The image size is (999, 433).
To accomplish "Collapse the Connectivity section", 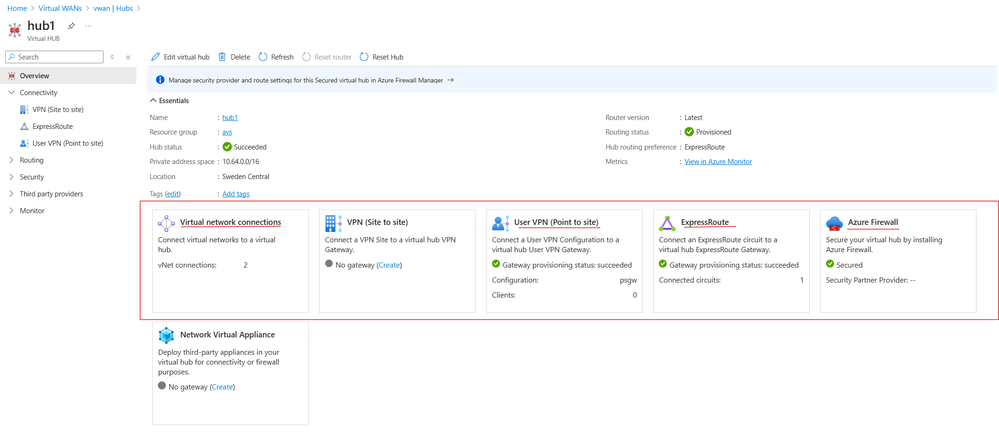I will click(11, 93).
